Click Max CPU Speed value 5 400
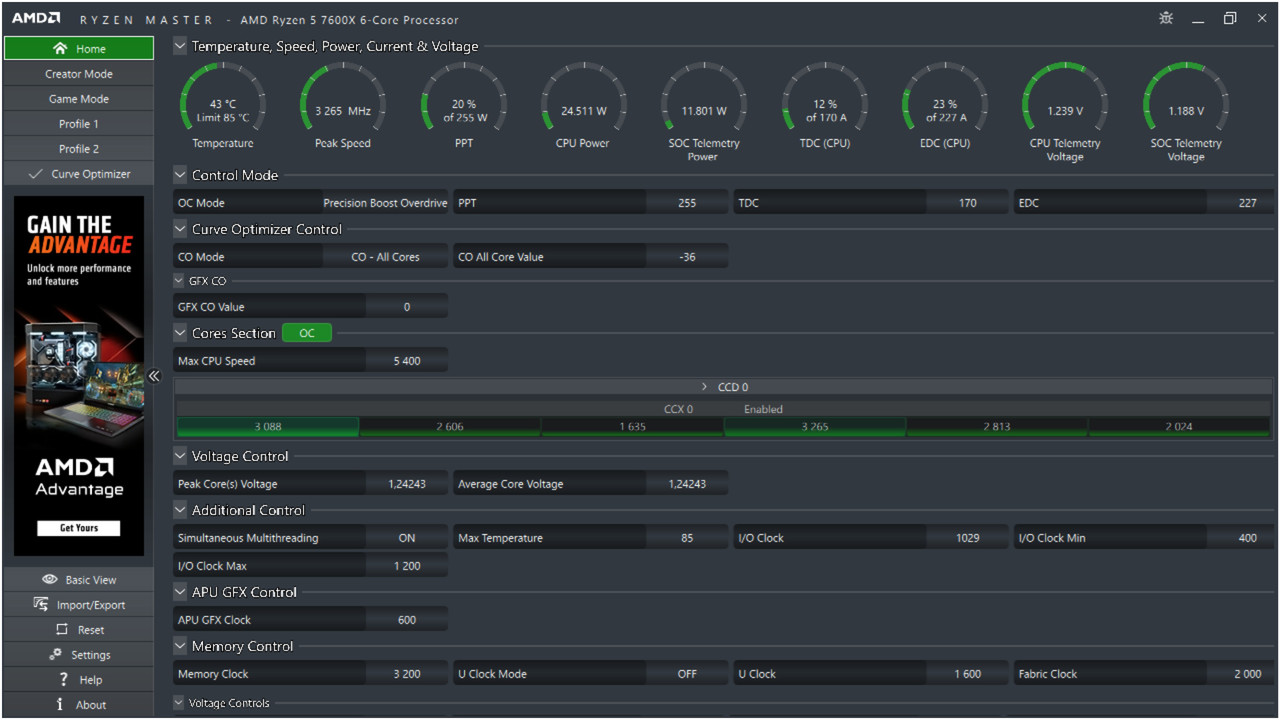The width and height of the screenshot is (1280, 720). (x=407, y=361)
